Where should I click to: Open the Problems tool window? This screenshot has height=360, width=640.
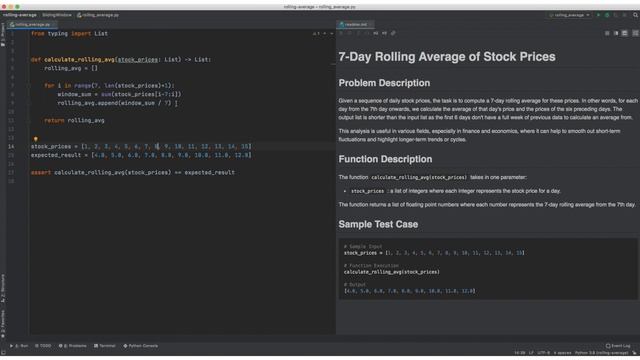73,346
